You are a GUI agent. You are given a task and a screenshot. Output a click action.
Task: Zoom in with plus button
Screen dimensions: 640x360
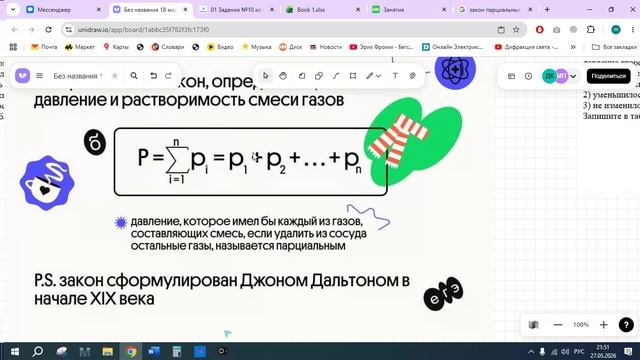tap(604, 325)
